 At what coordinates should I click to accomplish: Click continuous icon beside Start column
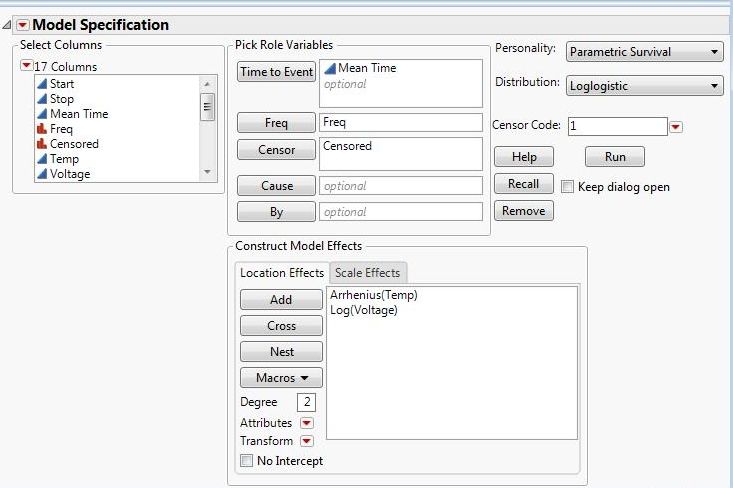[x=42, y=84]
